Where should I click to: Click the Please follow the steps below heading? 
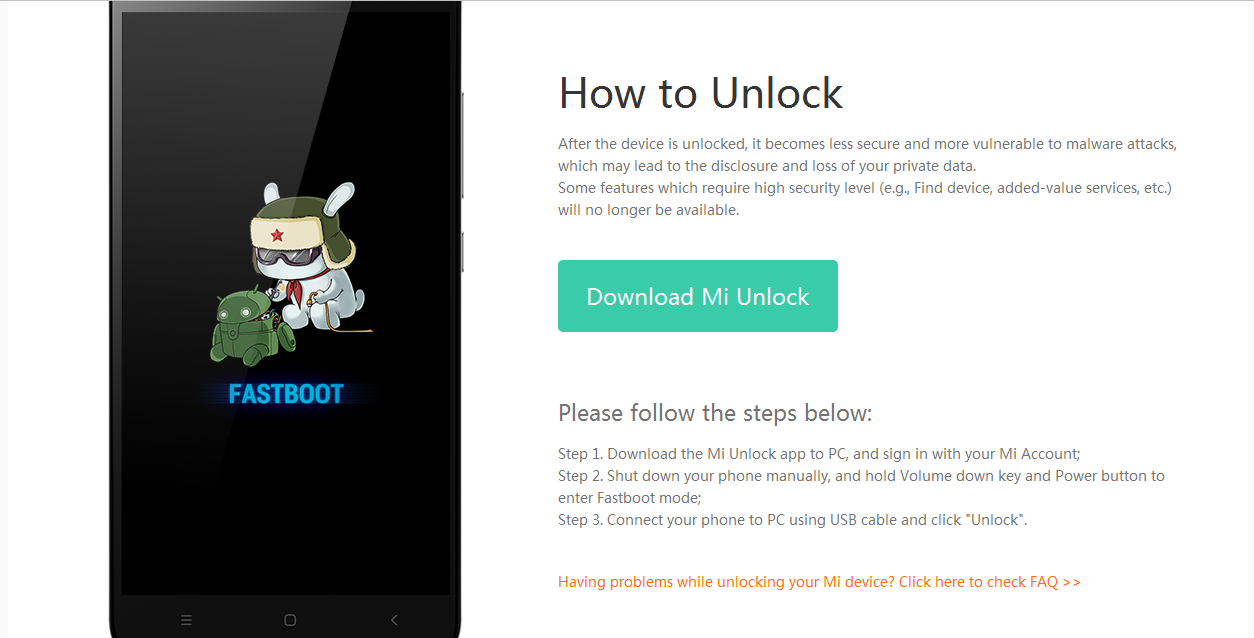(x=715, y=413)
